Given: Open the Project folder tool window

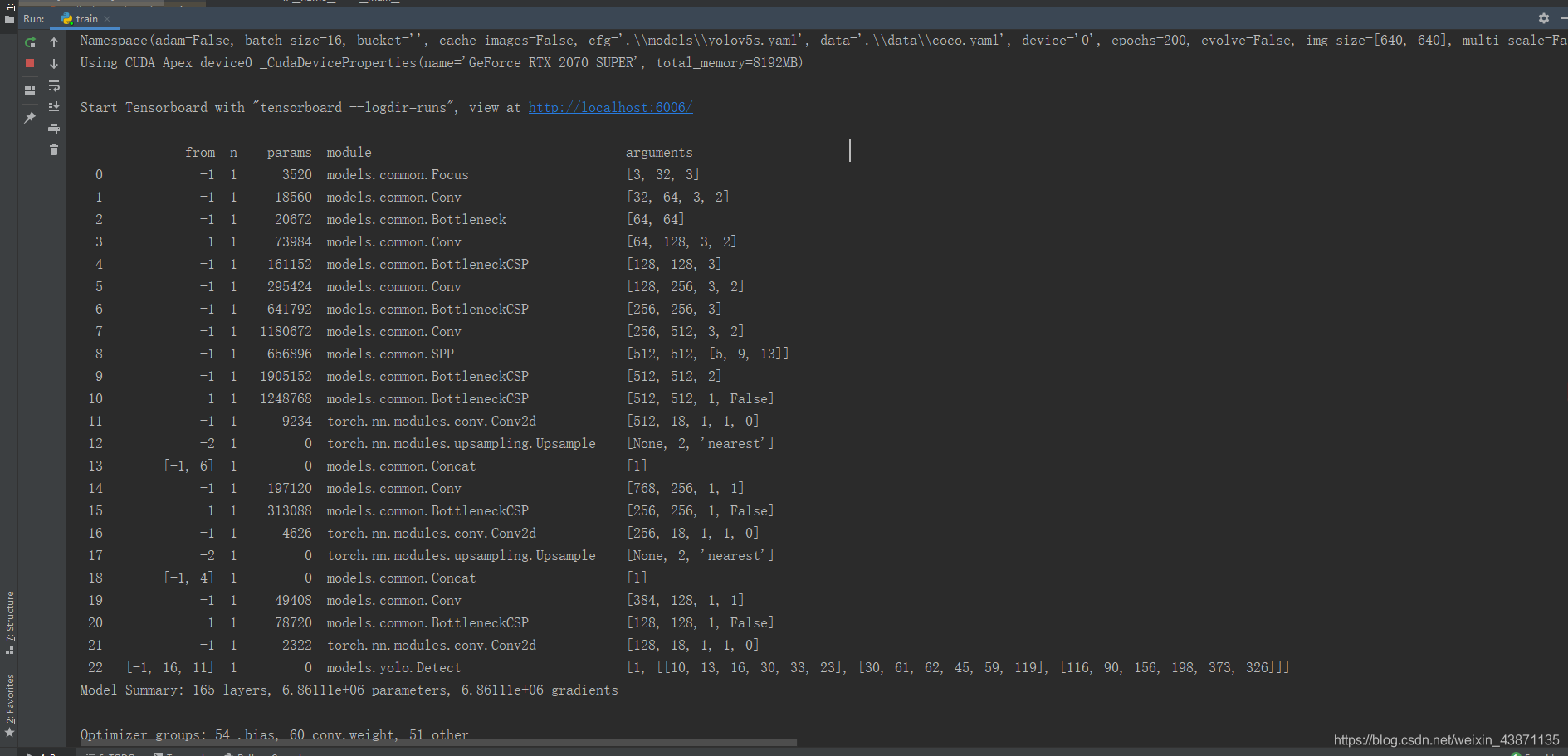Looking at the screenshot, I should click(9, 18).
